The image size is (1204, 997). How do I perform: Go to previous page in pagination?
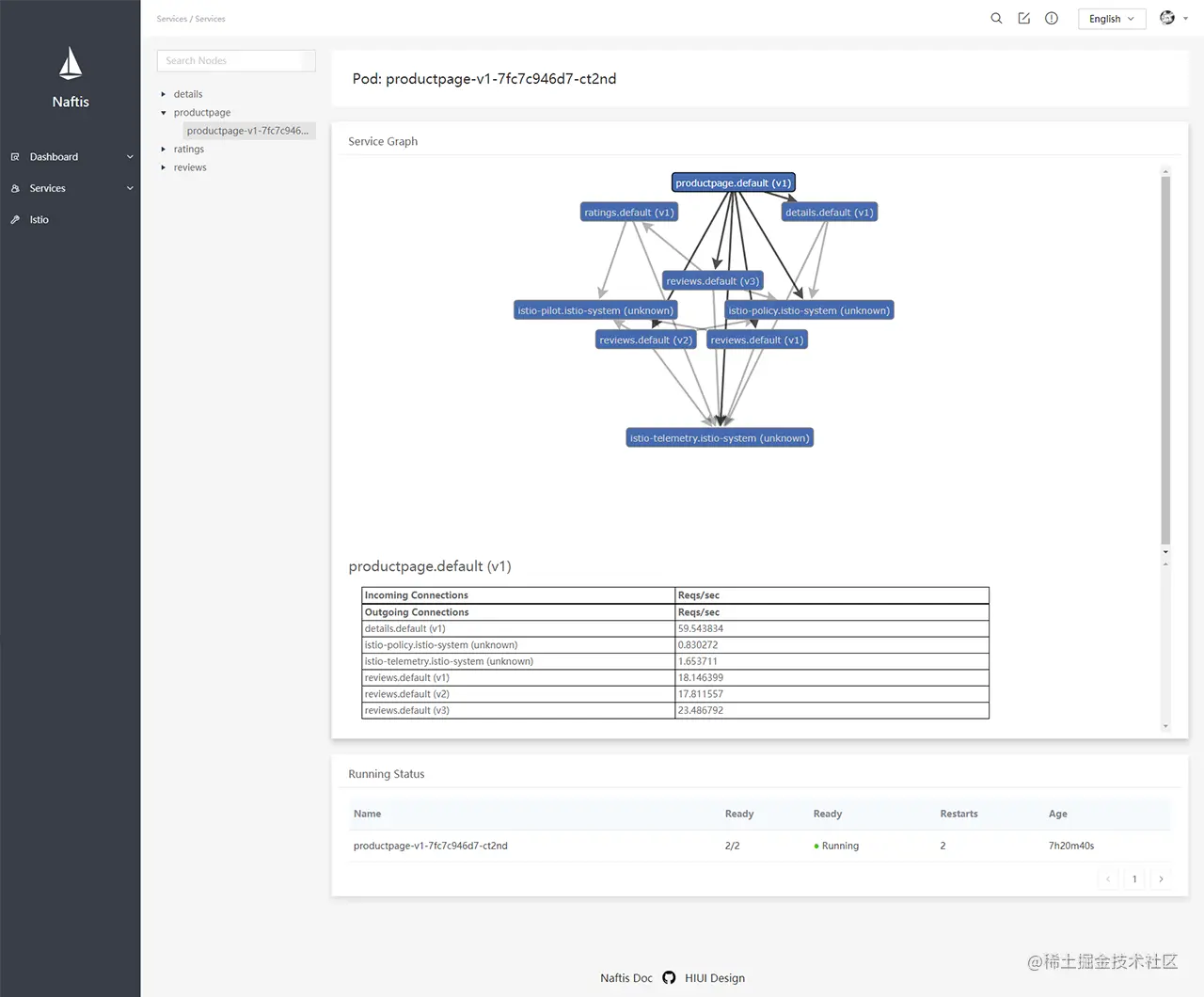click(1108, 879)
